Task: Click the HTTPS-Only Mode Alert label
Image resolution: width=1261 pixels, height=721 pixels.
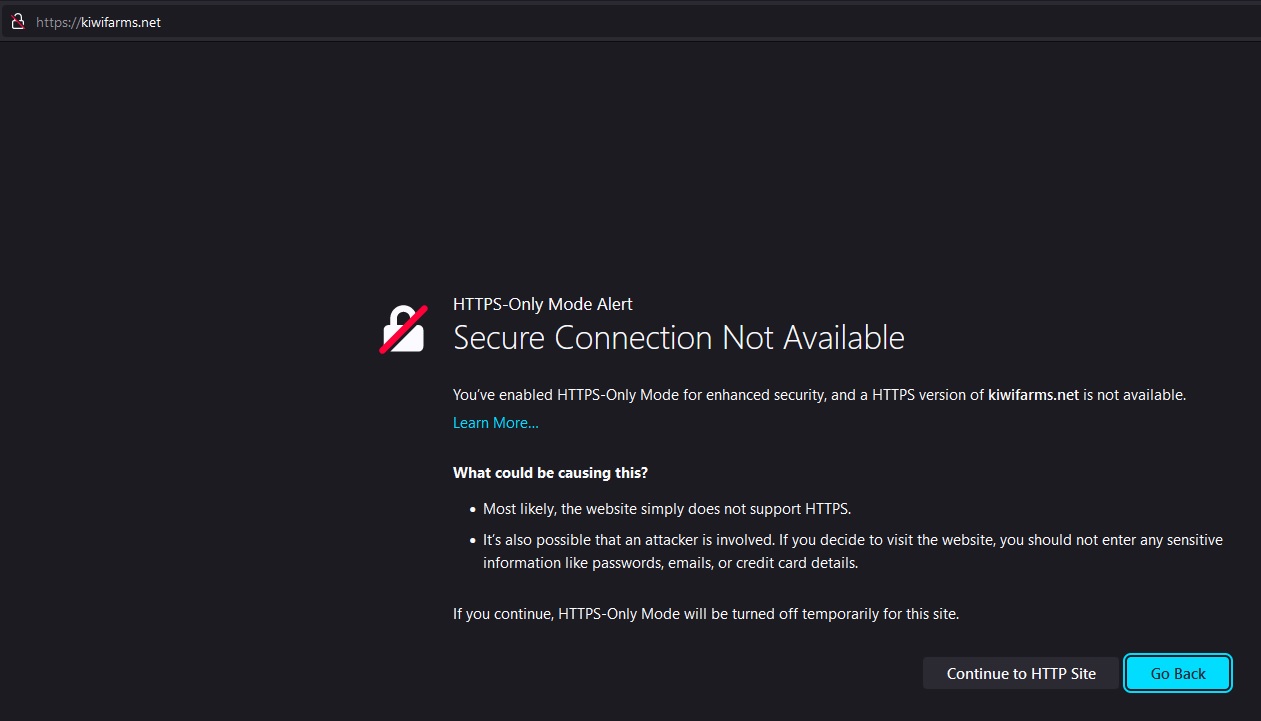Action: (x=543, y=304)
